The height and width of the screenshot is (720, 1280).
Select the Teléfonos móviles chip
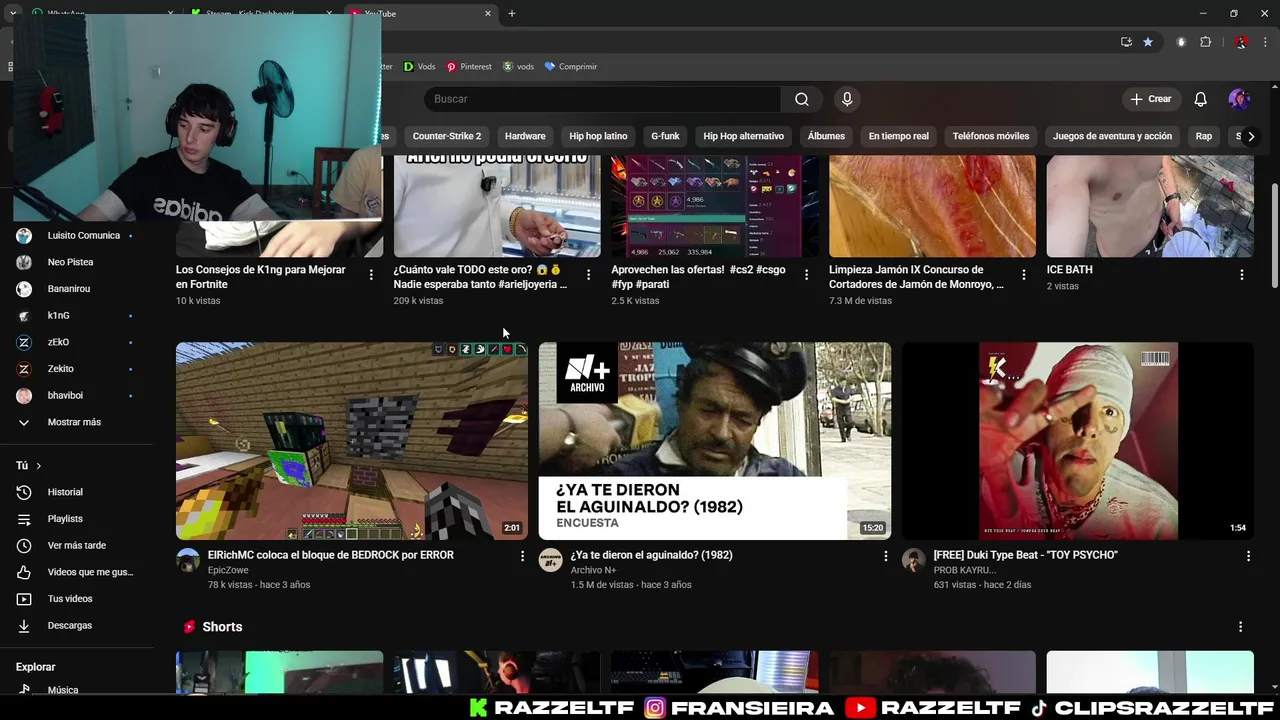coord(991,136)
